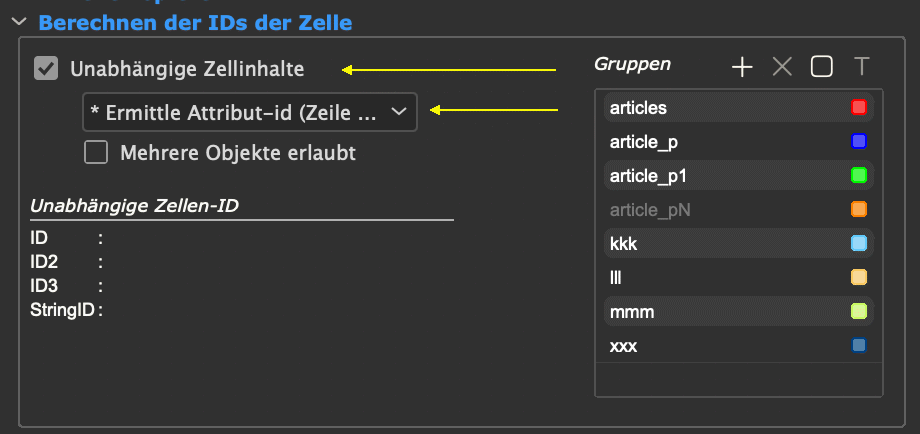Toggle Unabhängige Zellinhalte checkbox
The image size is (920, 434).
pos(46,69)
